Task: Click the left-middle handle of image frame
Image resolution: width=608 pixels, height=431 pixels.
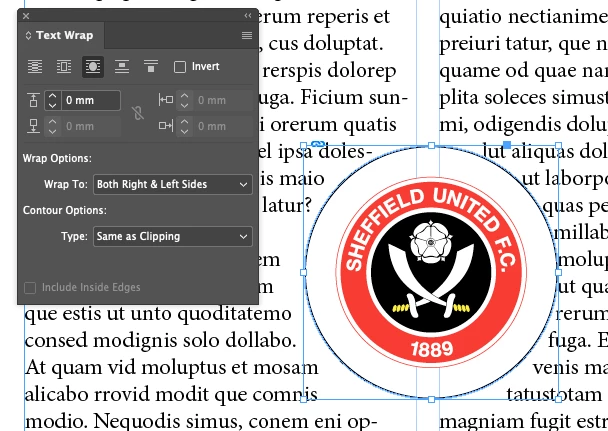Action: click(304, 272)
